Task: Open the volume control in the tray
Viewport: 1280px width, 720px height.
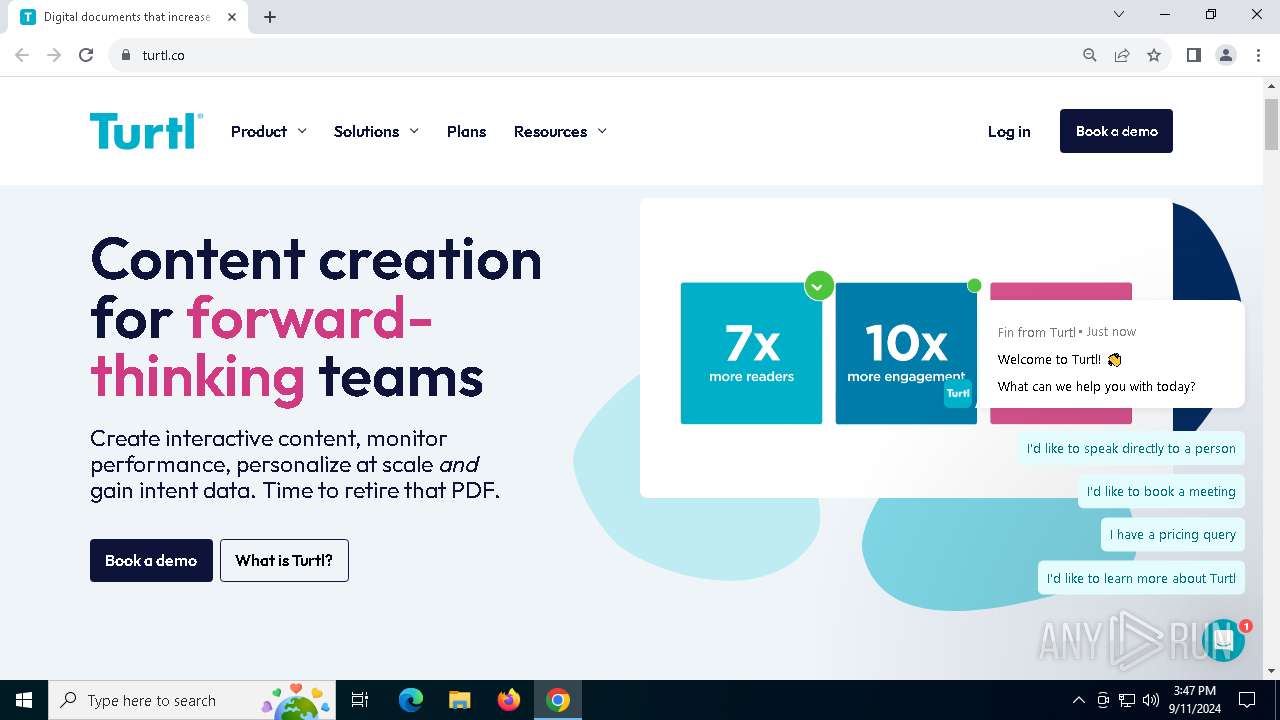Action: 1151,700
